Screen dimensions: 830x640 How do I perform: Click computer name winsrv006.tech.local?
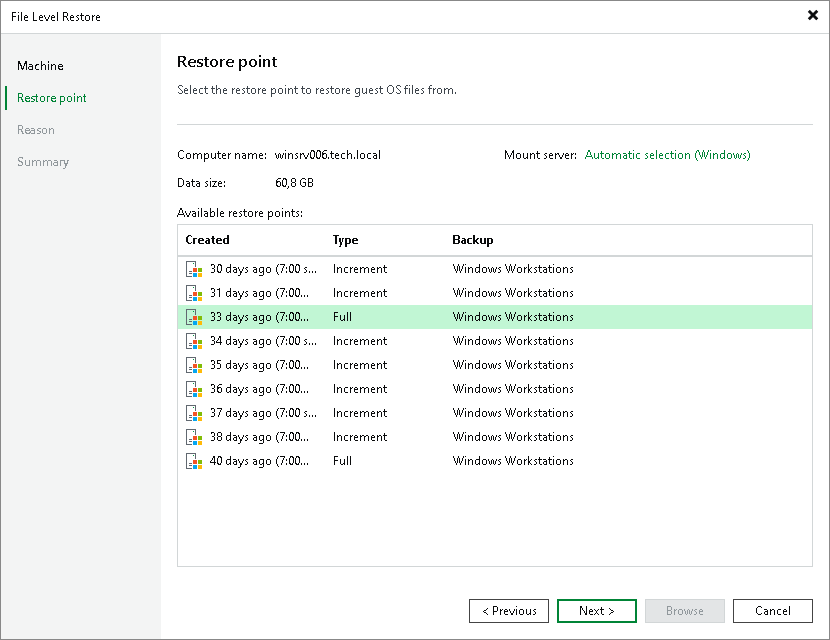(328, 155)
